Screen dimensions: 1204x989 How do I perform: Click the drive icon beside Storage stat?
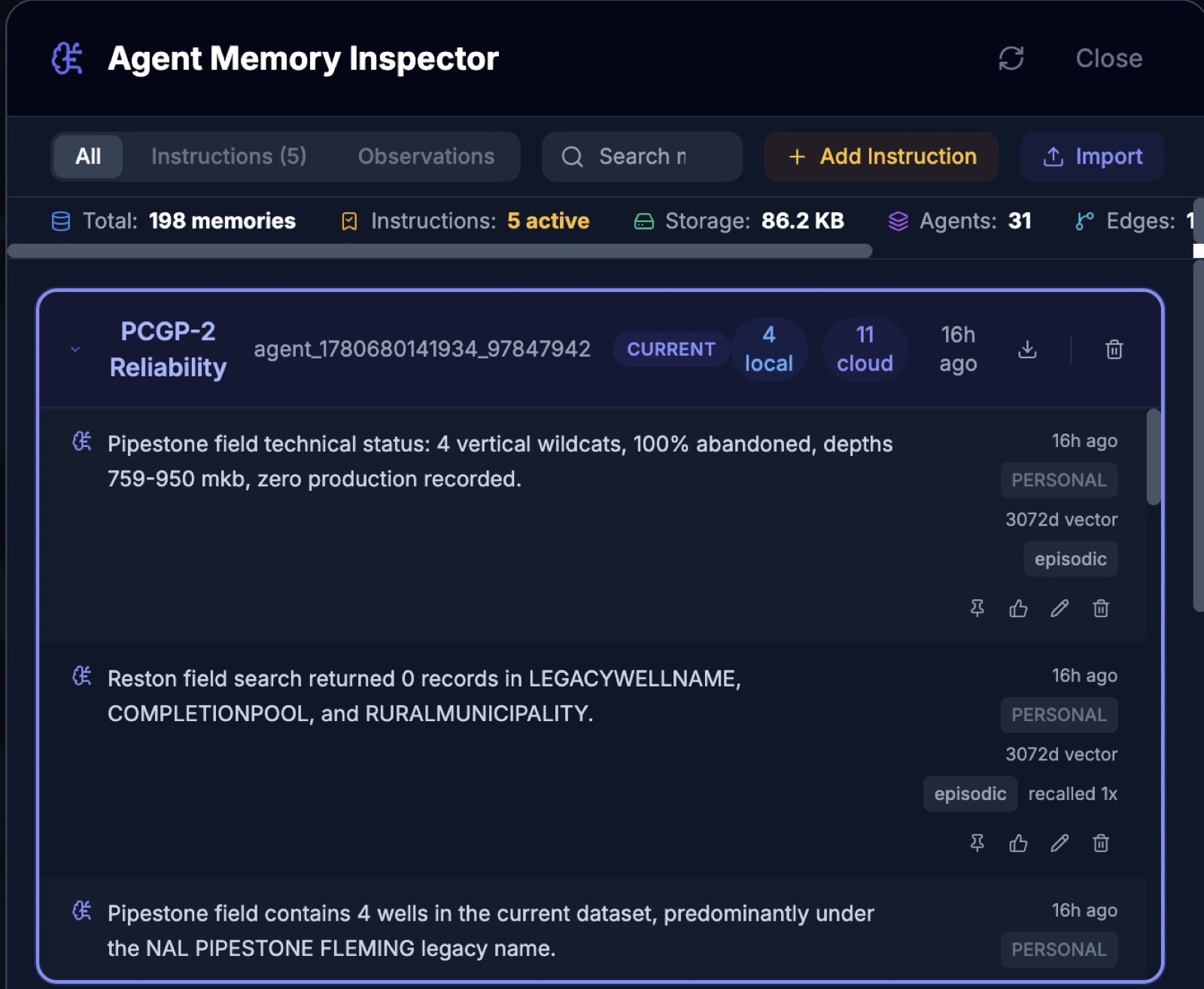point(644,221)
